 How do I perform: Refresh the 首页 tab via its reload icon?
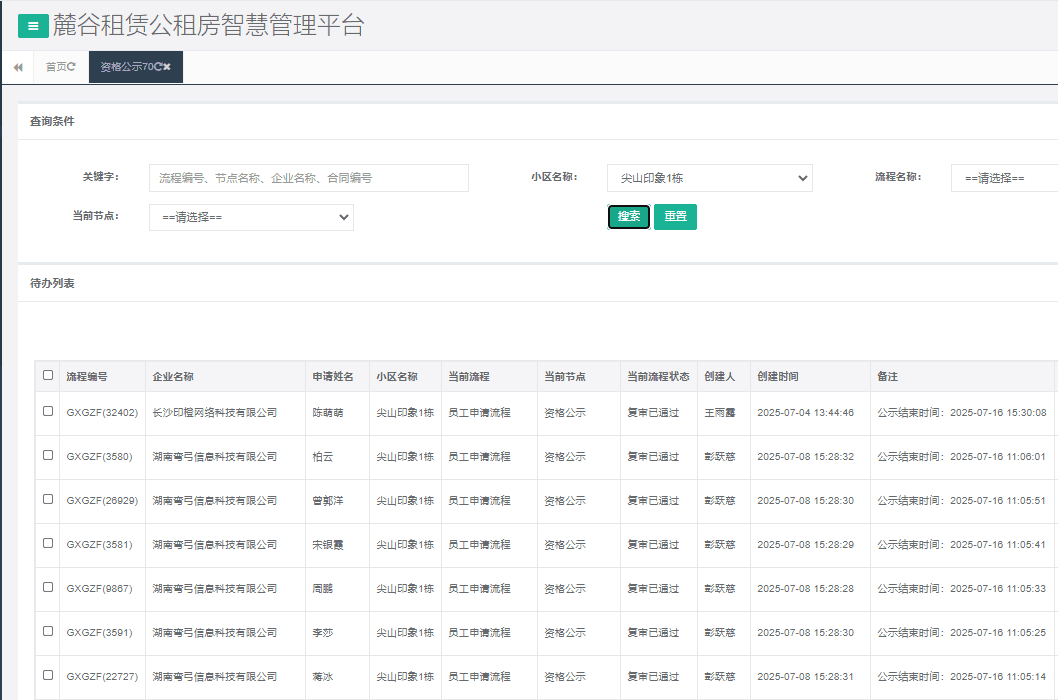[x=72, y=67]
